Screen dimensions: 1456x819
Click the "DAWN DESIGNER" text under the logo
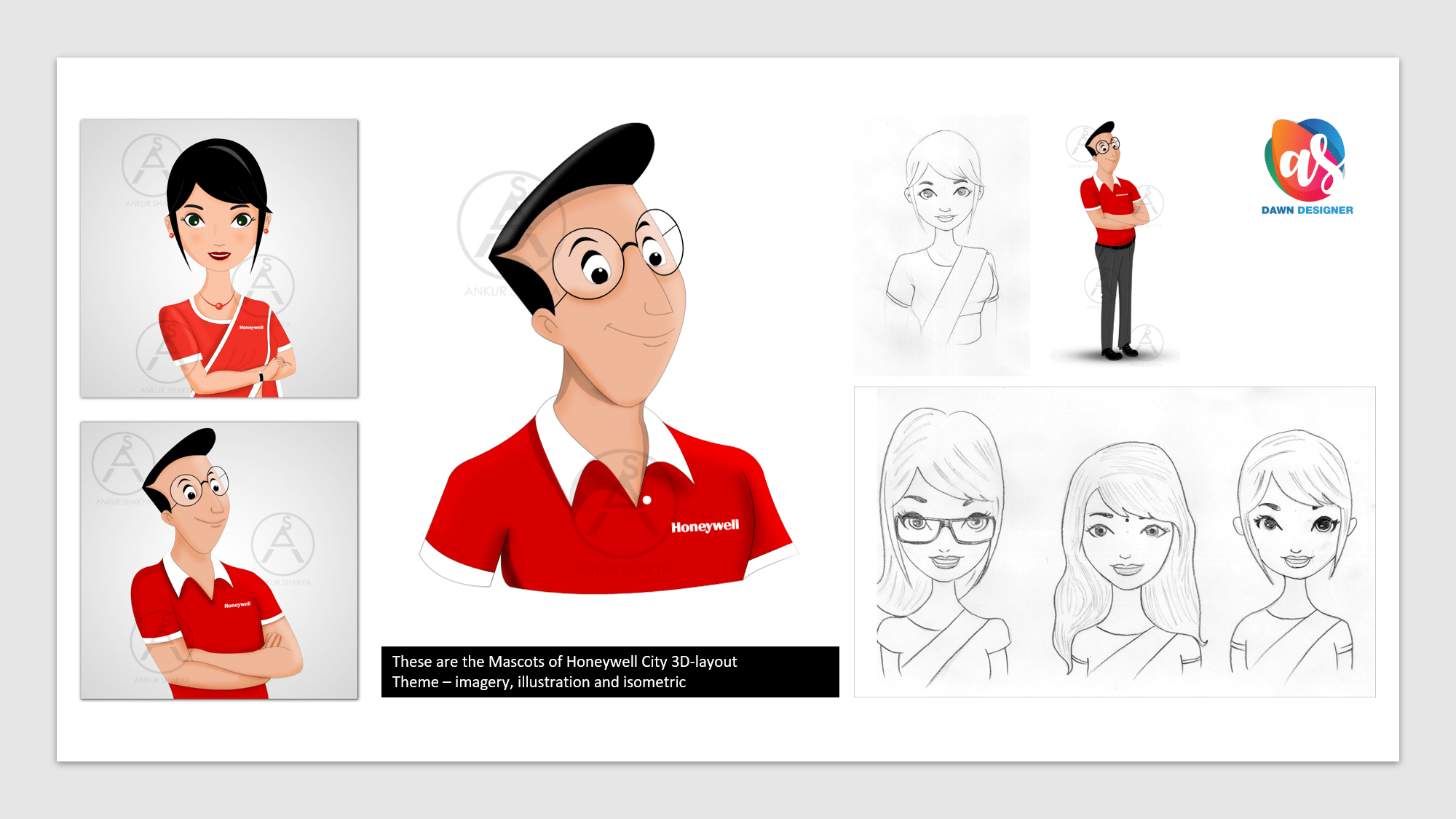point(1307,210)
